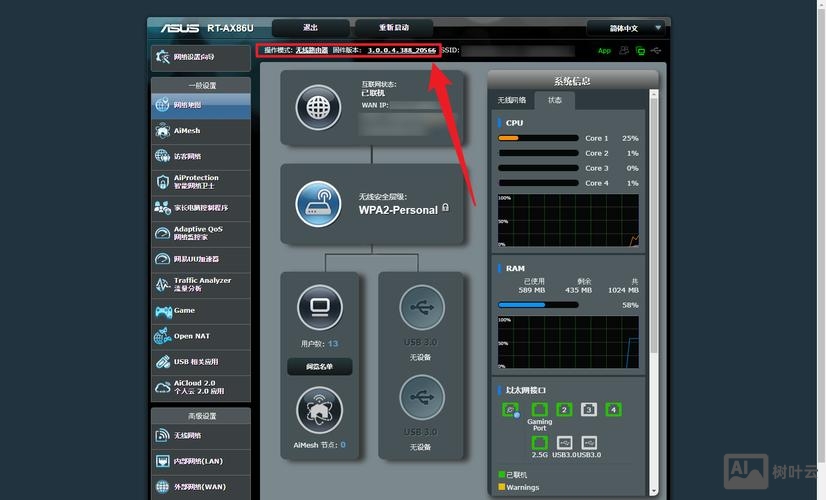Click the Internet status globe icon

[319, 105]
